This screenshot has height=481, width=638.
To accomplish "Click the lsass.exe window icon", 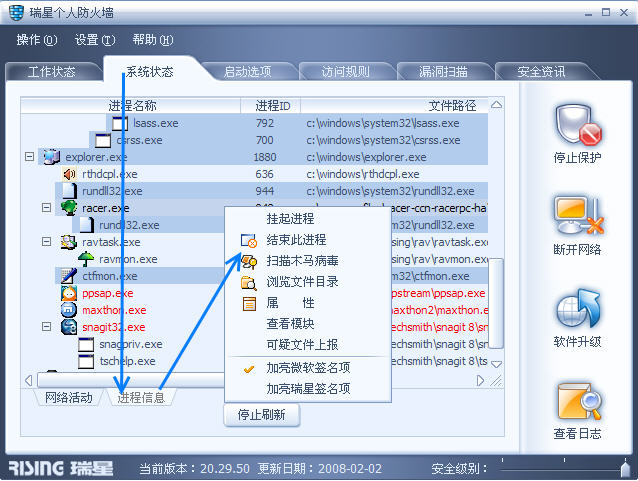I will click(x=120, y=123).
